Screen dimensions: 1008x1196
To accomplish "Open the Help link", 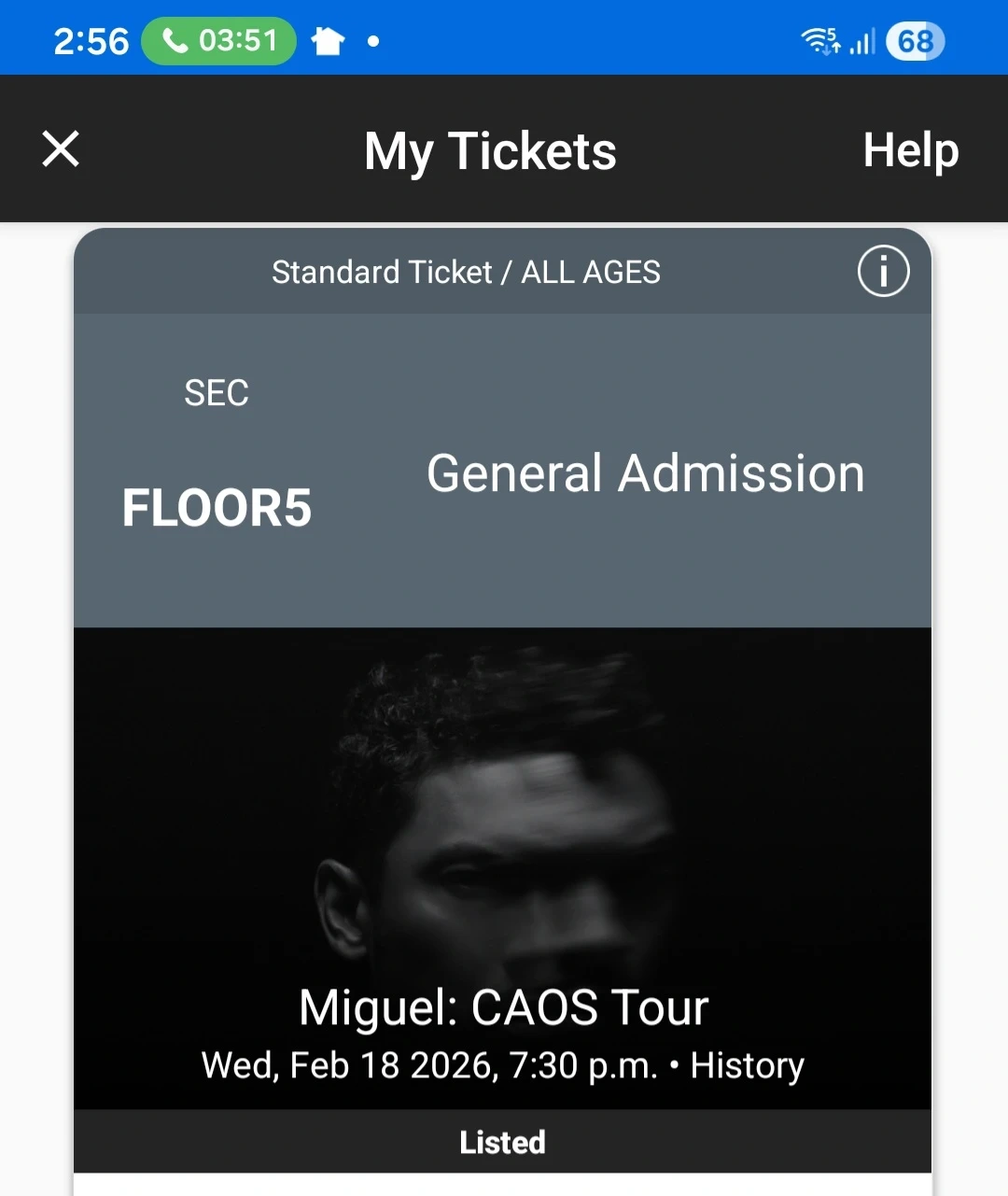I will [x=910, y=150].
